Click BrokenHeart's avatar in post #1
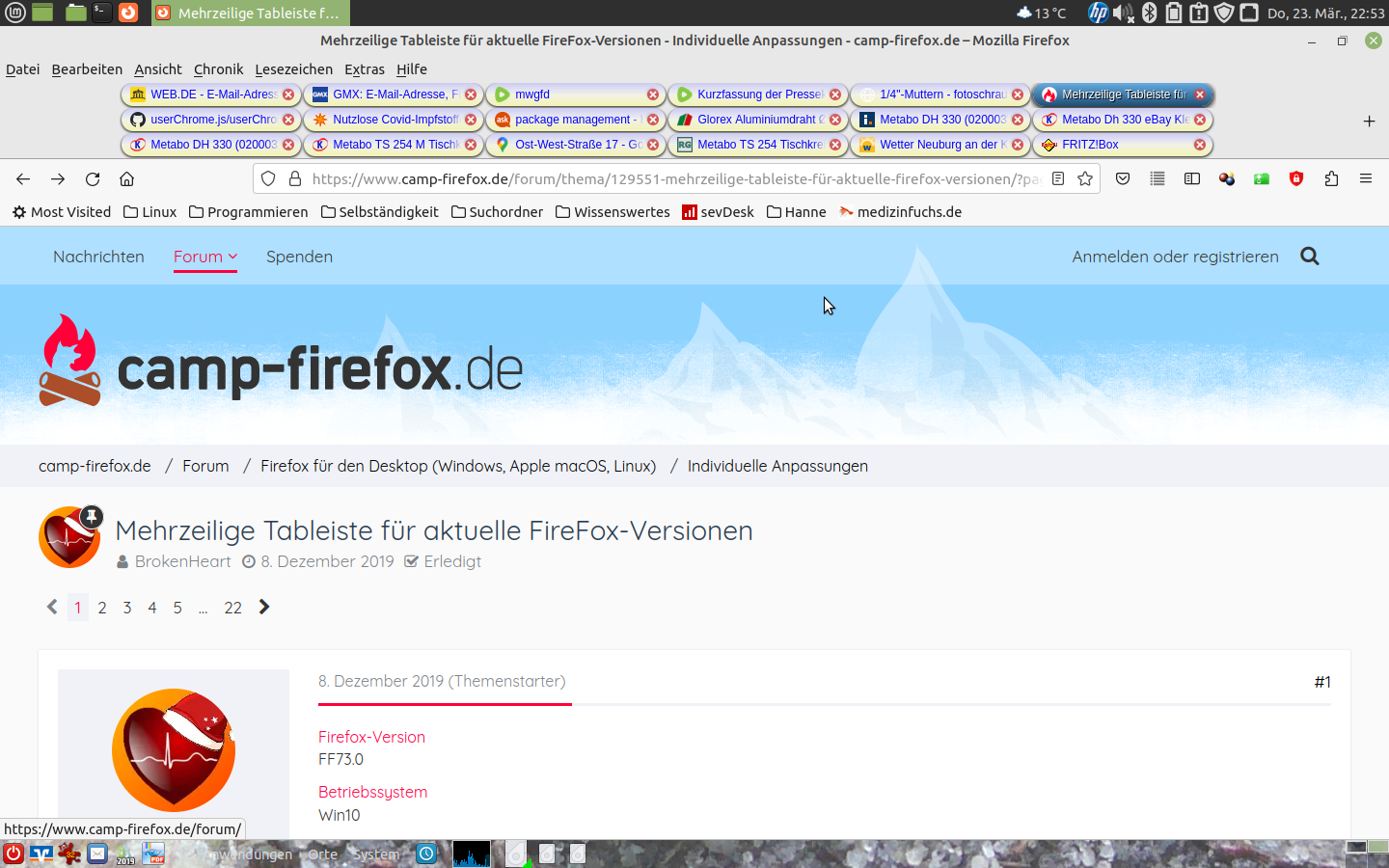Screen dimensions: 1389x868 point(174,749)
